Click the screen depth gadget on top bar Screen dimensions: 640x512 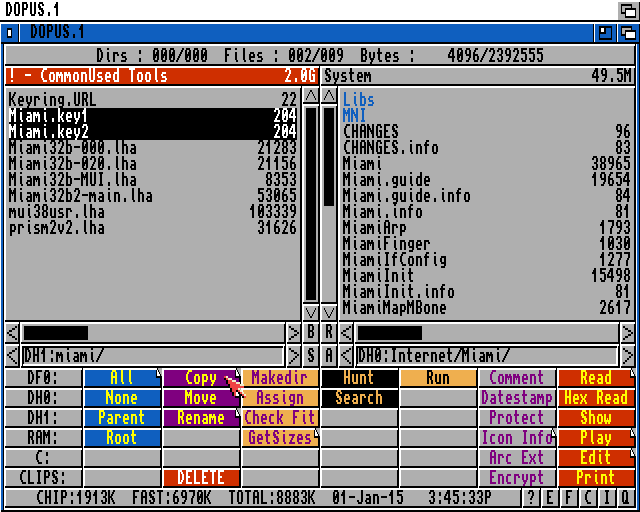tap(627, 10)
